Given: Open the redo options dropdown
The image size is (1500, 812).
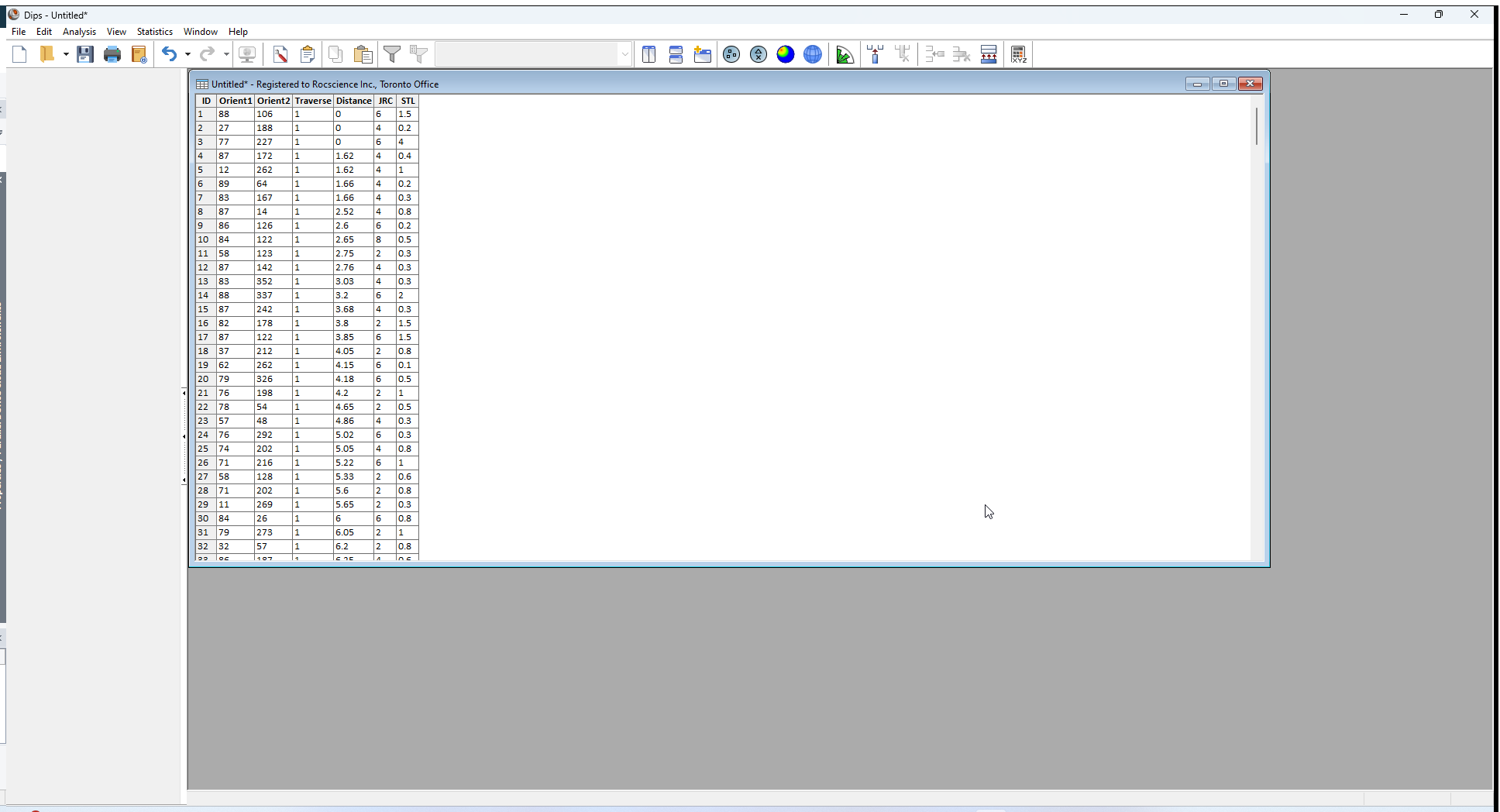Looking at the screenshot, I should point(226,53).
